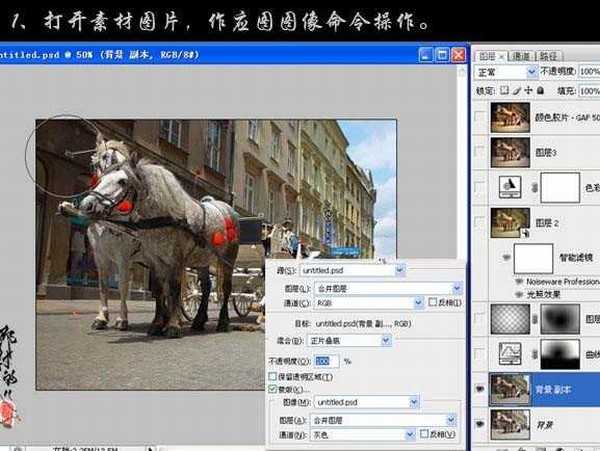Select the 图层3 layer thumbnail

[510, 153]
